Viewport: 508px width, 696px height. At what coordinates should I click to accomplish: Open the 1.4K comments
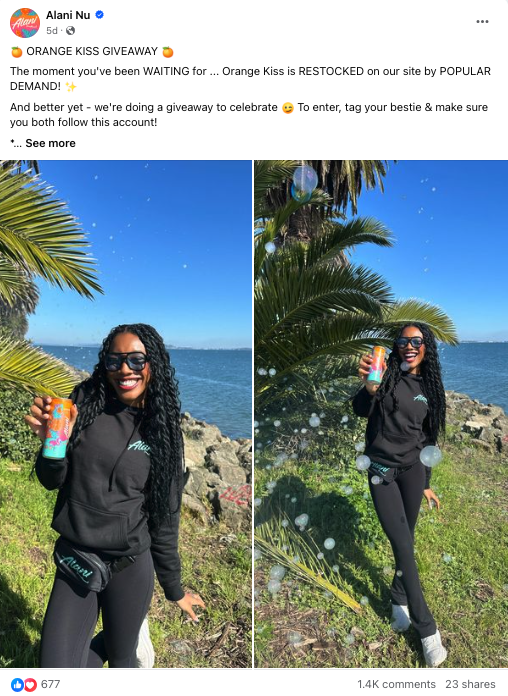click(x=396, y=684)
